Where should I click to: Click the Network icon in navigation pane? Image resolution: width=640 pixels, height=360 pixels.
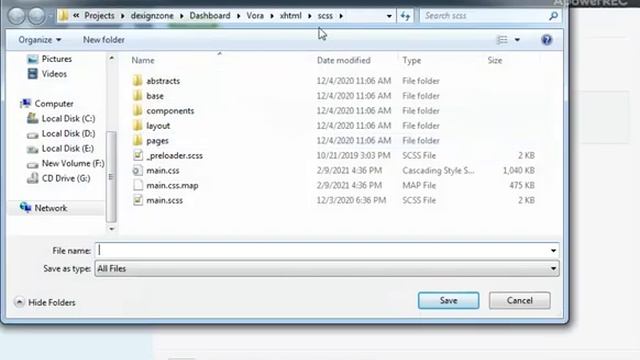[x=25, y=208]
